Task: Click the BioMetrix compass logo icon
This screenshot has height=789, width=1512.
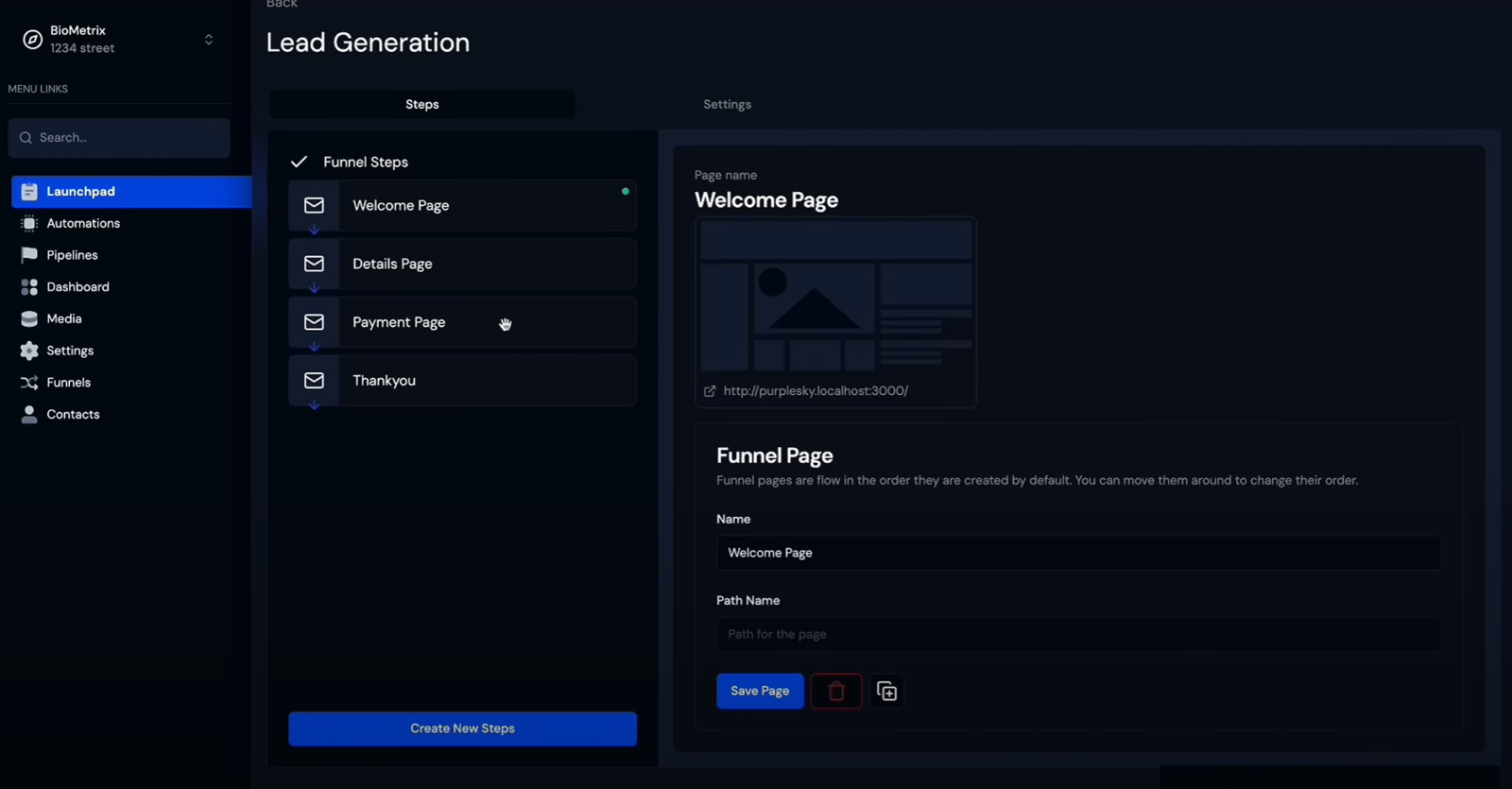Action: pyautogui.click(x=32, y=40)
